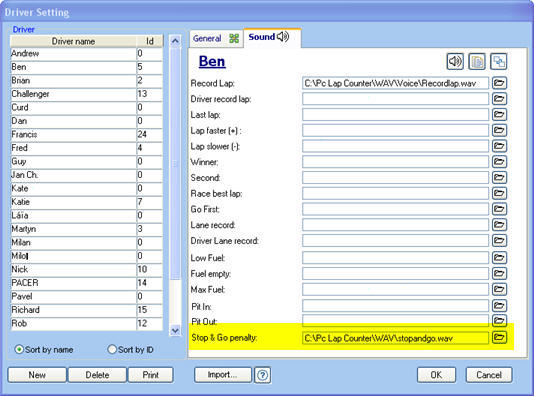This screenshot has width=534, height=396.
Task: Click the Delete driver button
Action: 97,375
